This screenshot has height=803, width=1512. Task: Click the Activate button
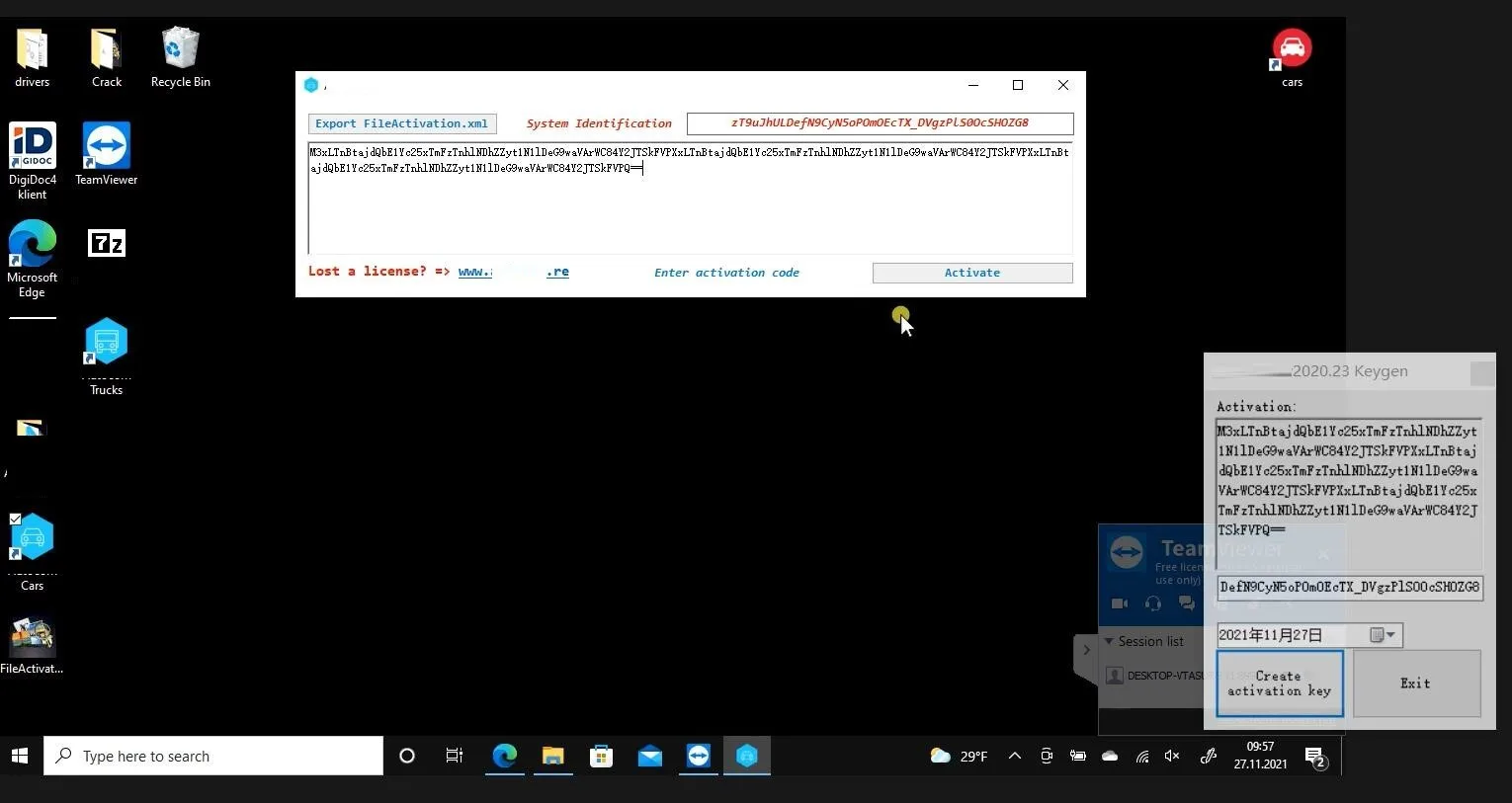(972, 273)
